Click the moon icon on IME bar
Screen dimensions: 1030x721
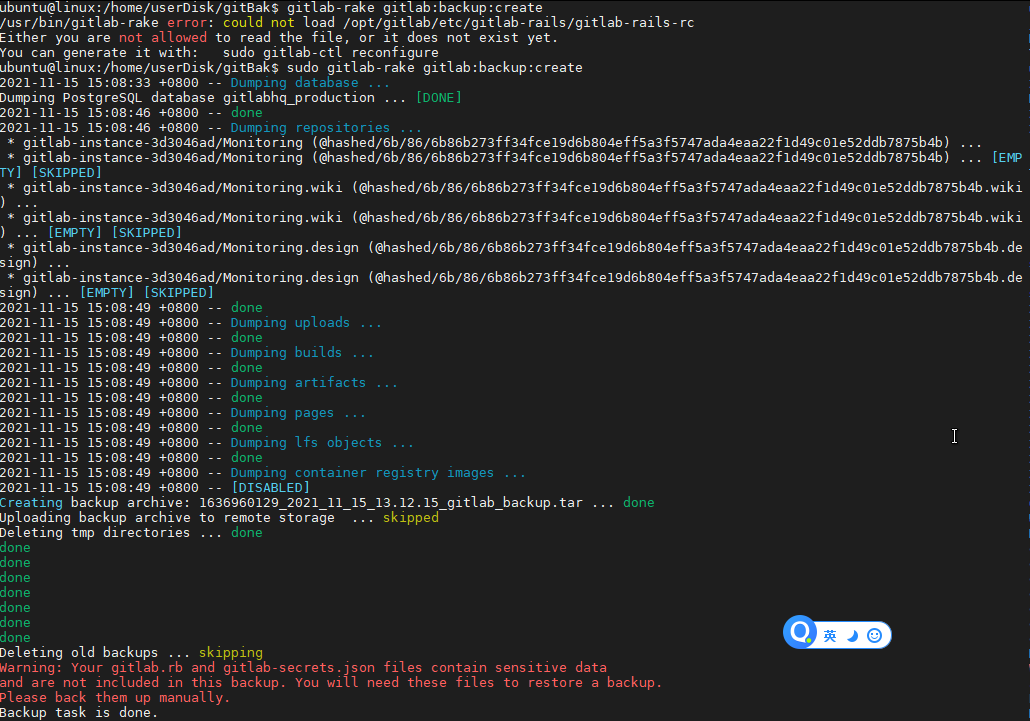coord(852,636)
